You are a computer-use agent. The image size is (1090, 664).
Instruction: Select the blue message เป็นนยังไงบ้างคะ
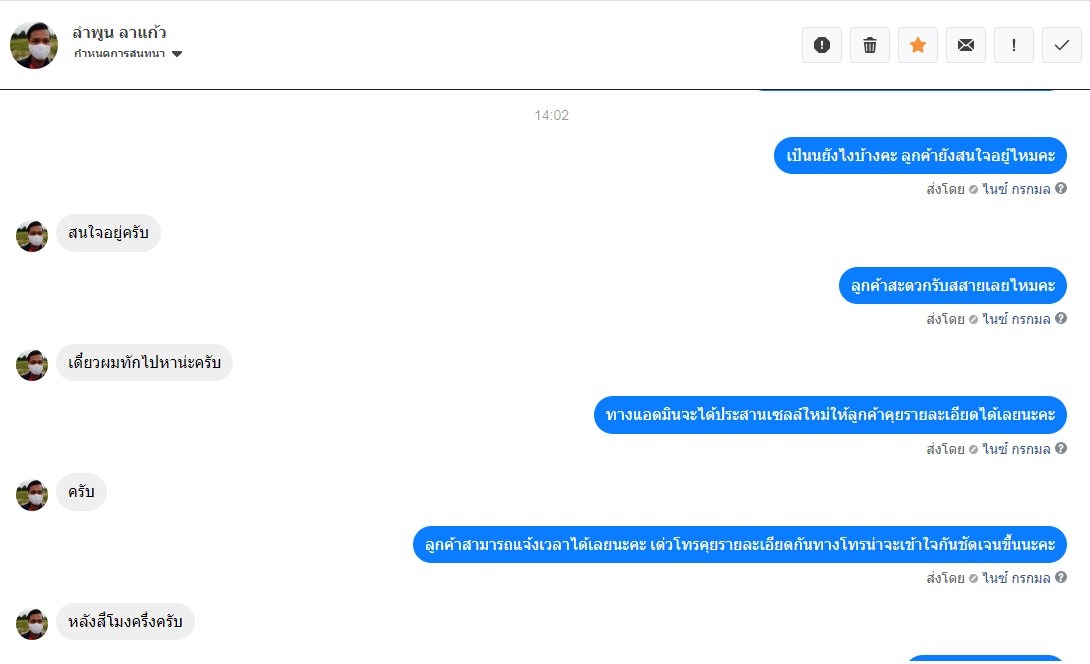coord(920,156)
